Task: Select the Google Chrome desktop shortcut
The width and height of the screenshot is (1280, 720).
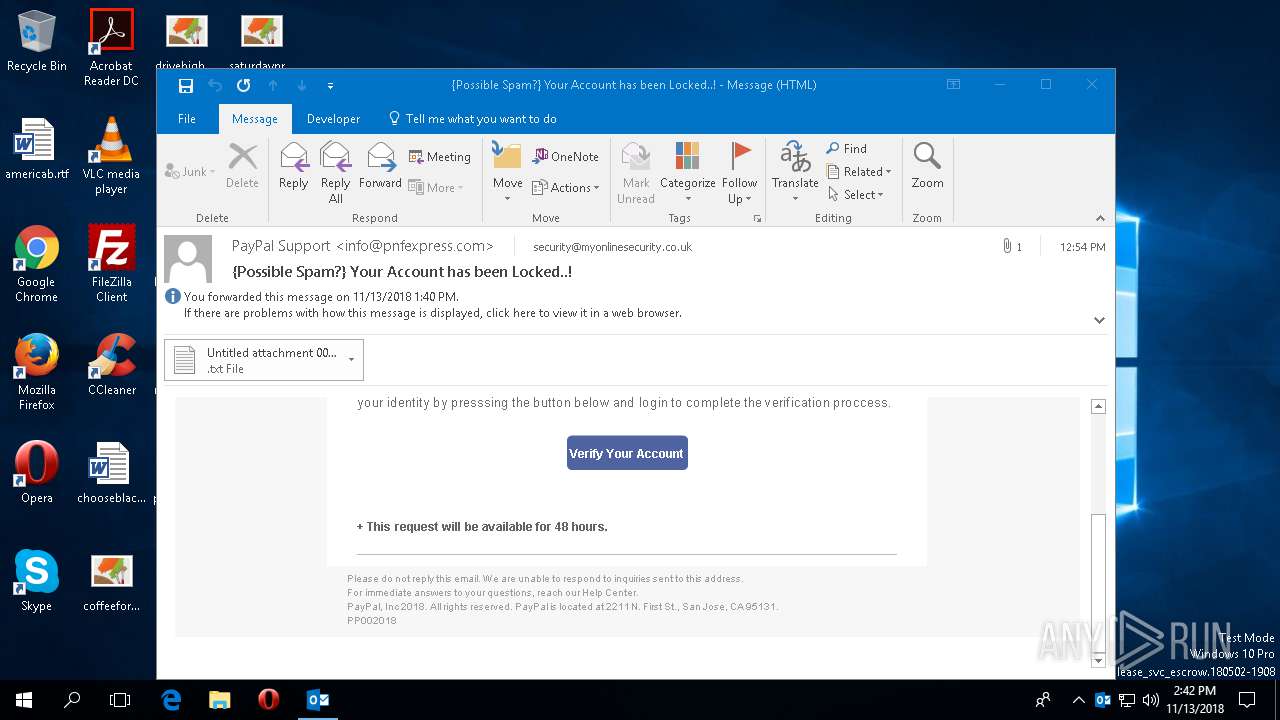Action: coord(37,264)
